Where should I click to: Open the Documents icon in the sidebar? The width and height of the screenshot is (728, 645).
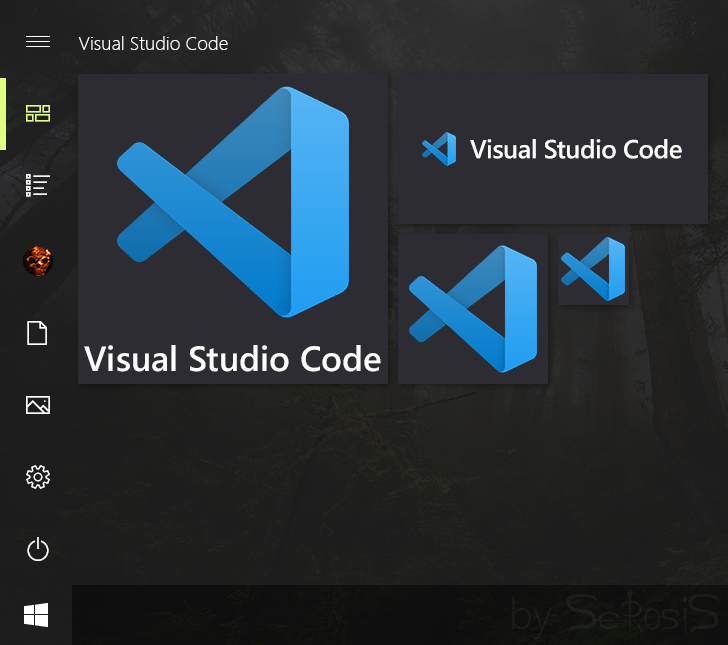tap(37, 333)
